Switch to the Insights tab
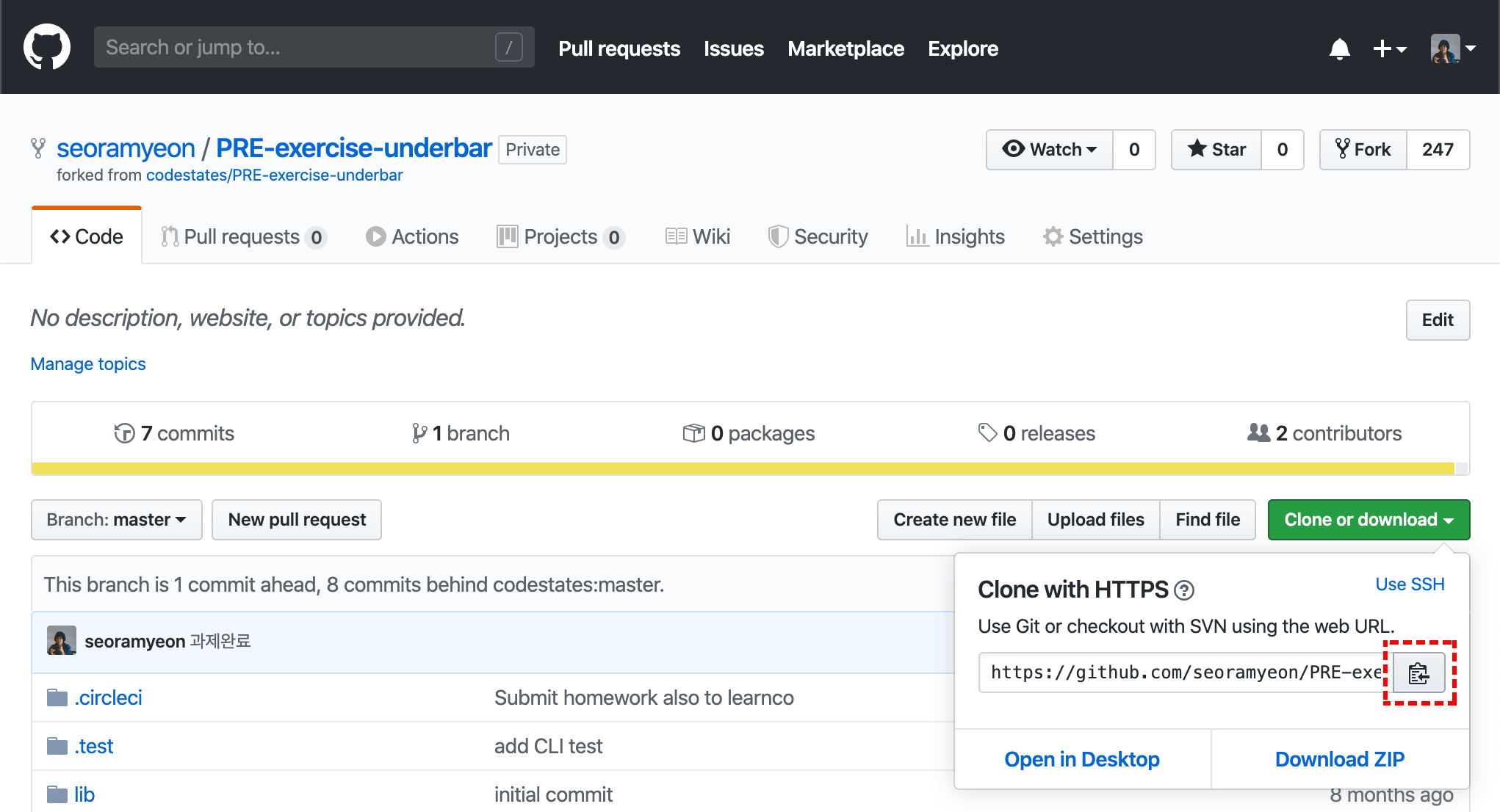This screenshot has width=1500, height=812. 955,236
